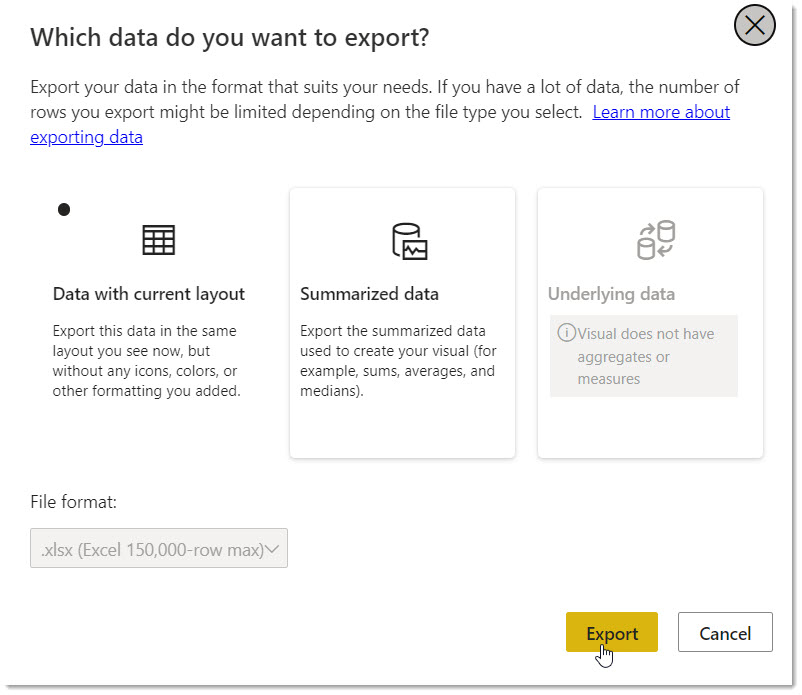Choose the Summarized data heading

pos(369,294)
